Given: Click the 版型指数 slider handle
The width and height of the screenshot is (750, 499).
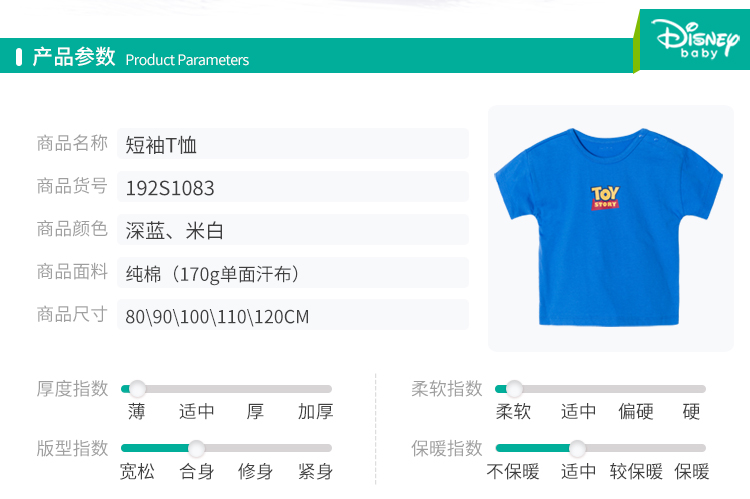Looking at the screenshot, I should coord(196,448).
